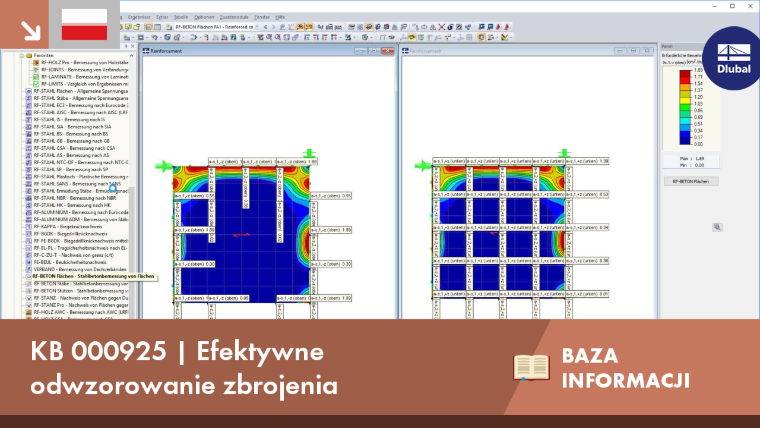This screenshot has height=428, width=760.
Task: Click the navigator vertical scrollbar
Action: tap(131, 184)
